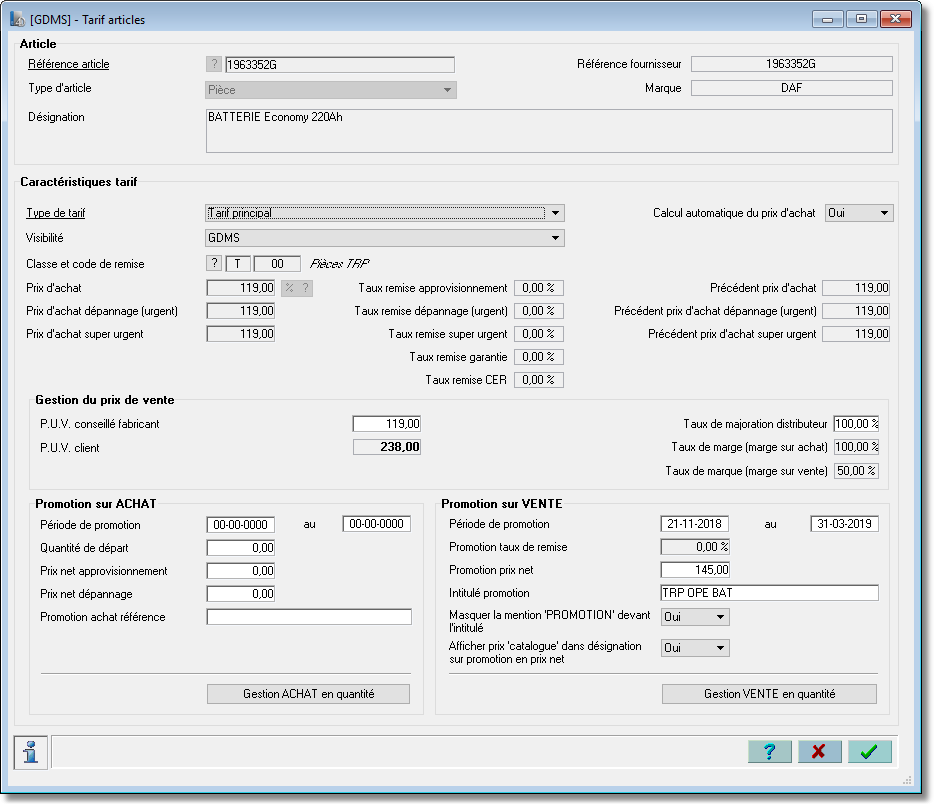The height and width of the screenshot is (806, 934).
Task: Maximize the Tarif articles window
Action: (x=861, y=19)
